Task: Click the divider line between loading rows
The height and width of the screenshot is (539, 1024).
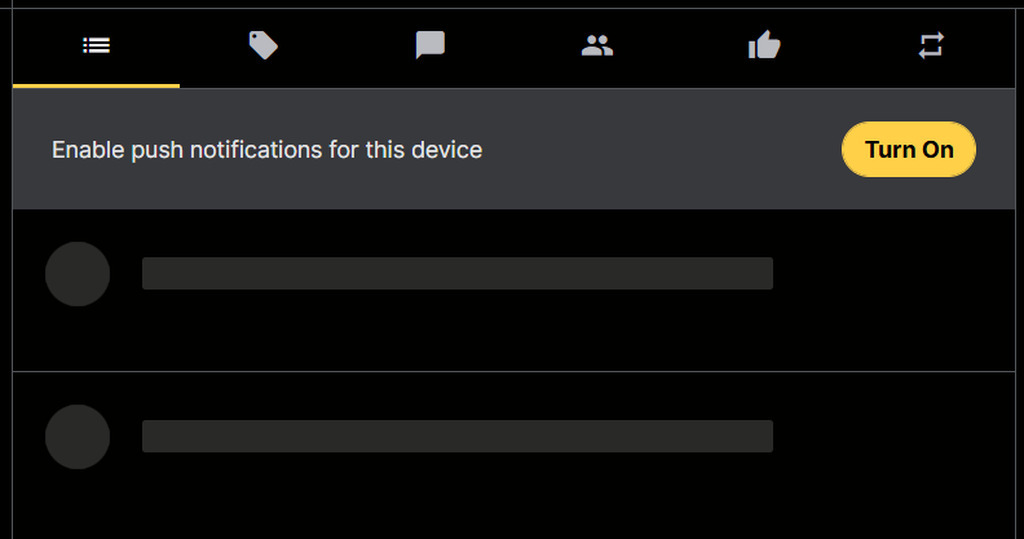Action: 514,371
